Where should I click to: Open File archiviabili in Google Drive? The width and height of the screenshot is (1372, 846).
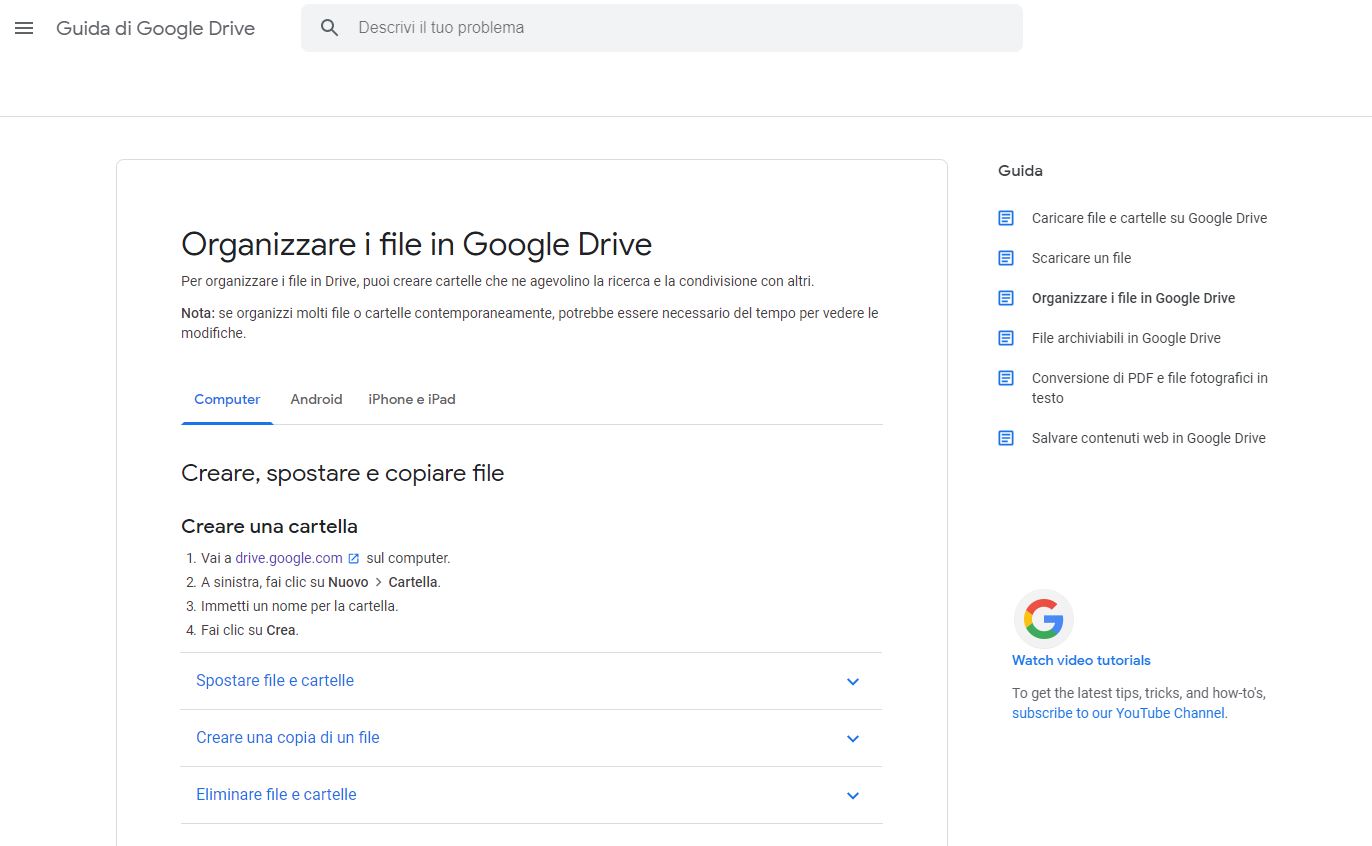tap(1126, 338)
